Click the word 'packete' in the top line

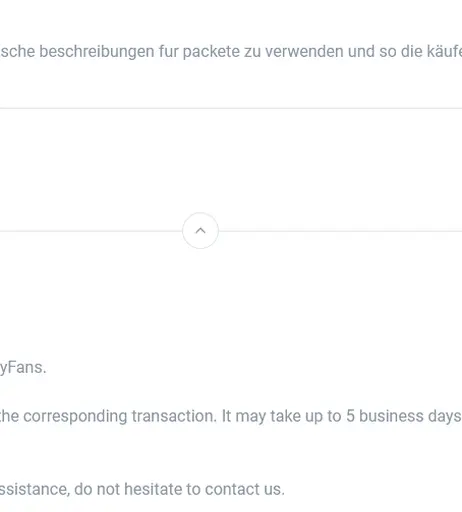(211, 52)
